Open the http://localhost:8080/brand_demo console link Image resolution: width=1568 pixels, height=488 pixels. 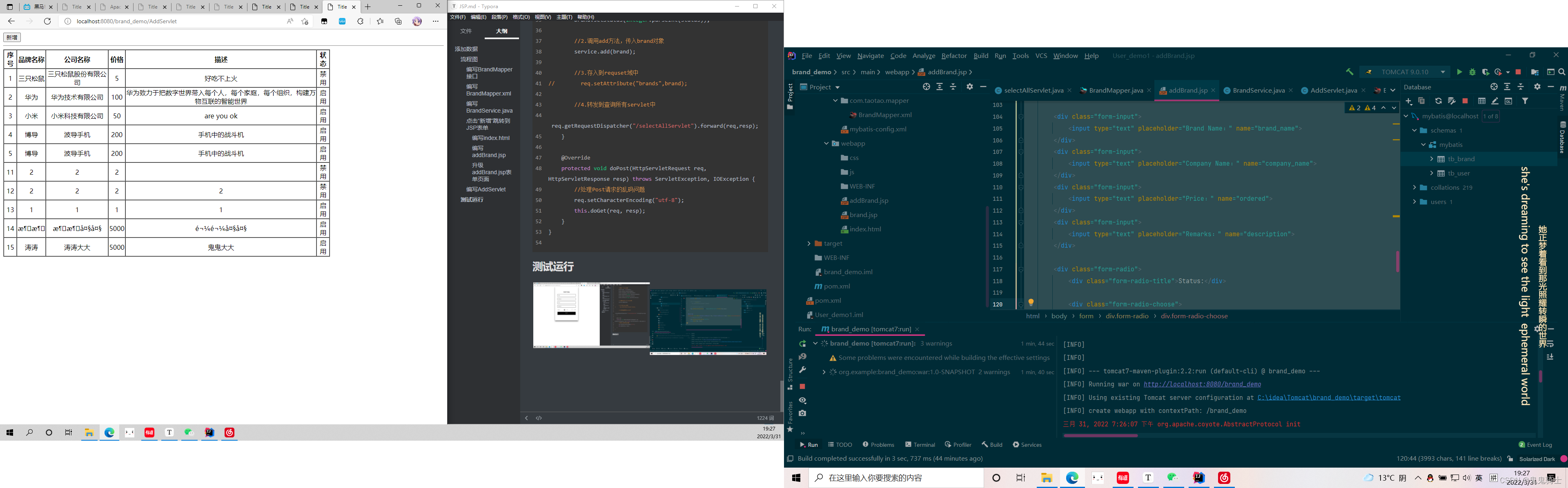click(1202, 384)
